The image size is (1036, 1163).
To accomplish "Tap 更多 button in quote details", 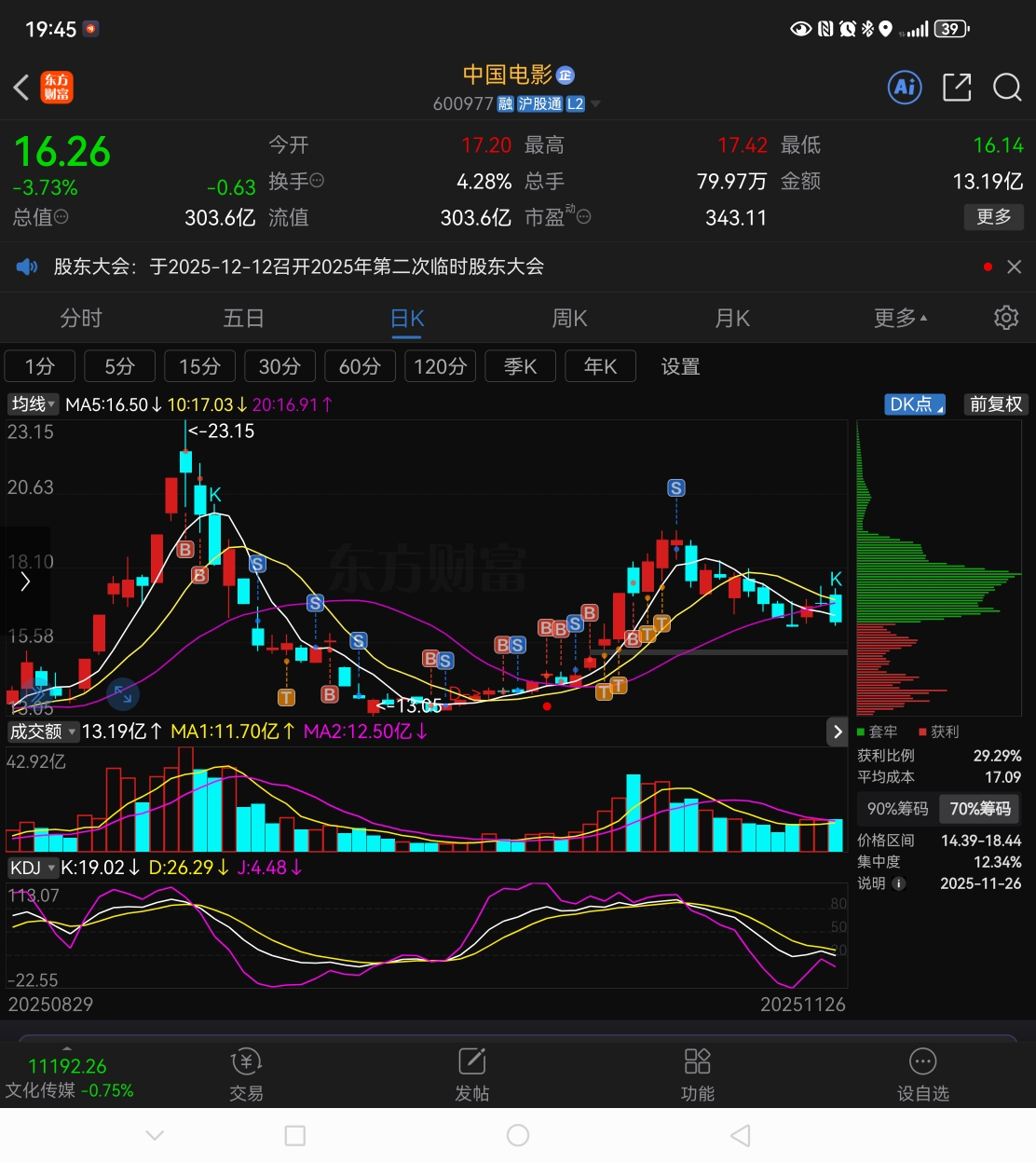I will (994, 217).
